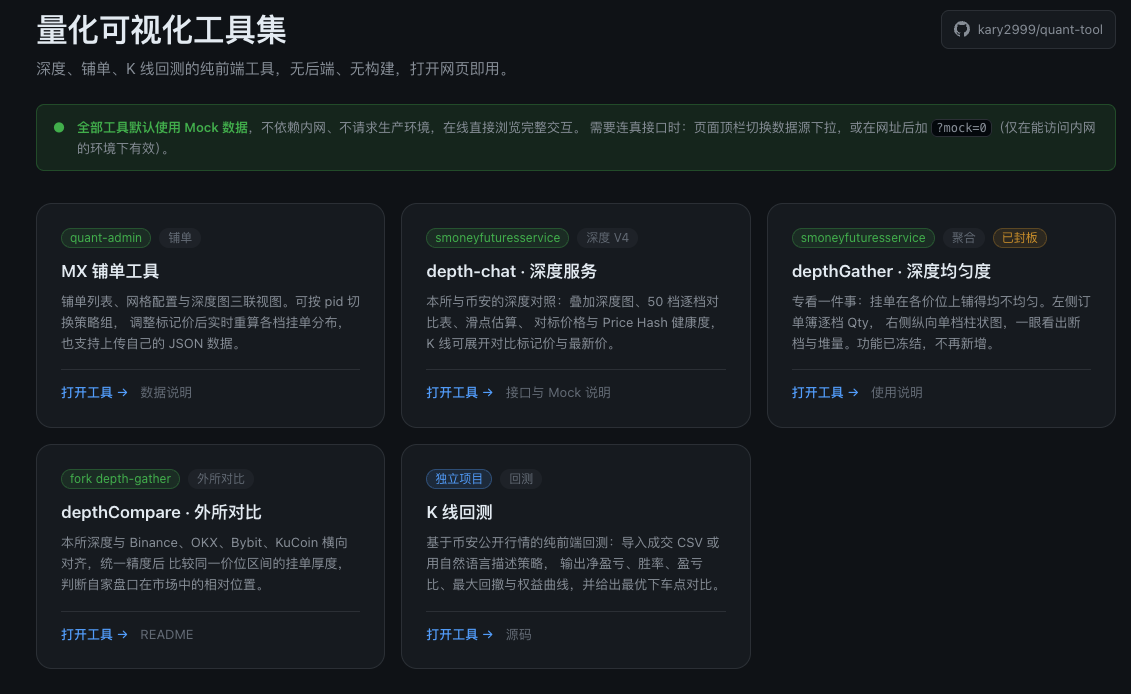
Task: Open 接口与 Mock 说明 link
Action: coord(558,392)
